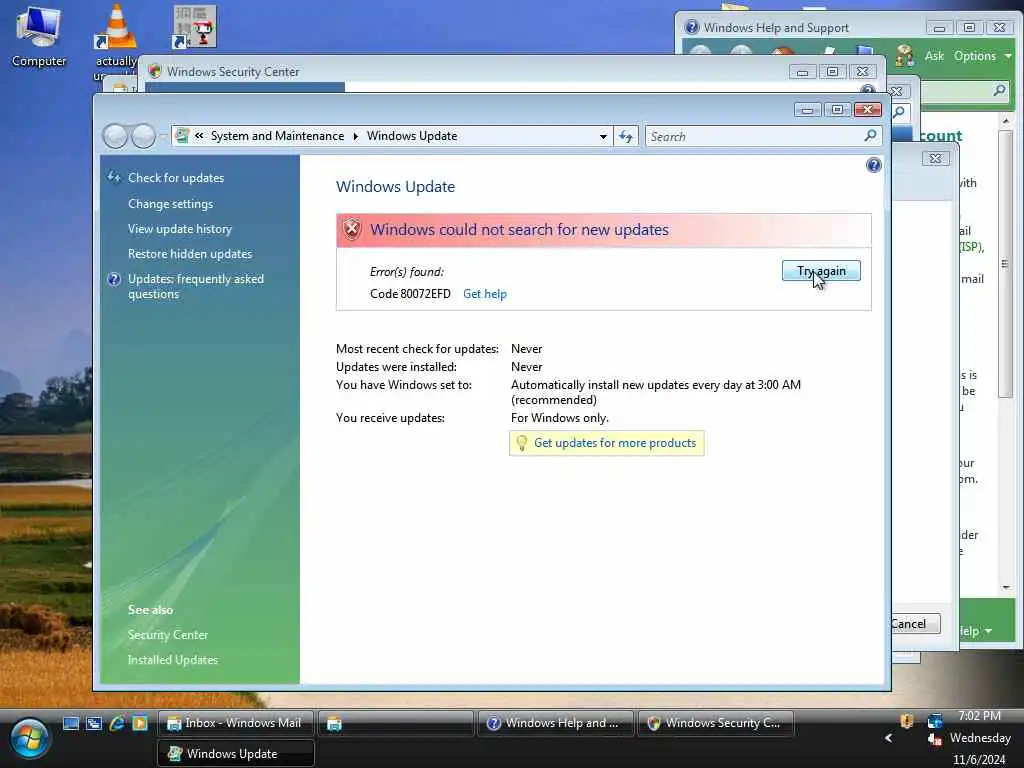Close the small dialog behind Windows Update
The height and width of the screenshot is (768, 1024).
click(x=935, y=158)
